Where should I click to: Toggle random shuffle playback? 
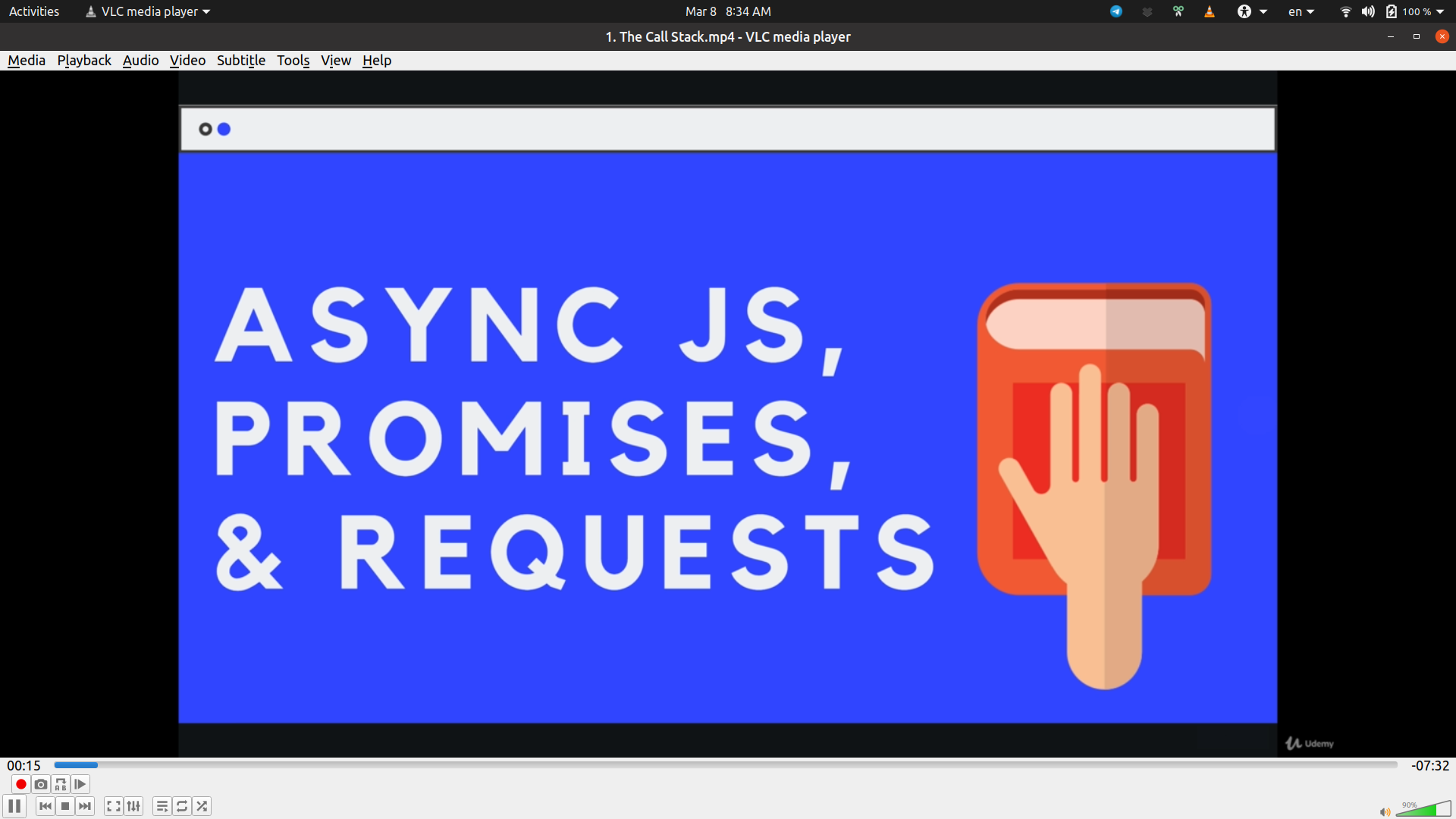coord(202,806)
